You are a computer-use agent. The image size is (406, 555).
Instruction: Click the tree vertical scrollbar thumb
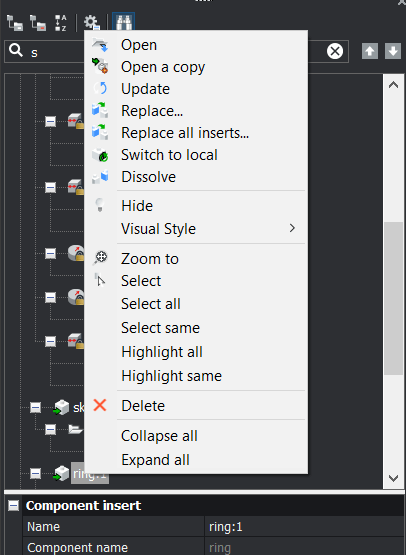[x=393, y=298]
